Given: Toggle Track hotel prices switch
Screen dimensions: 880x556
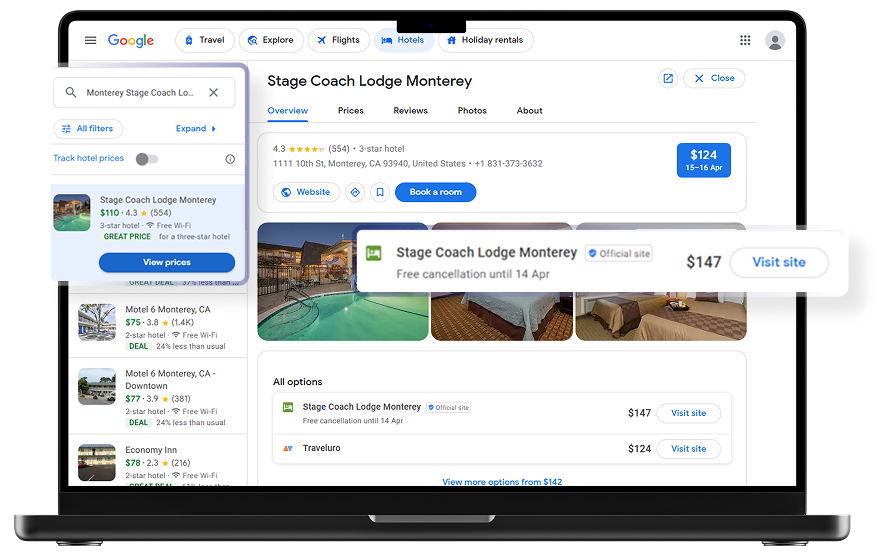Looking at the screenshot, I should click(x=147, y=159).
